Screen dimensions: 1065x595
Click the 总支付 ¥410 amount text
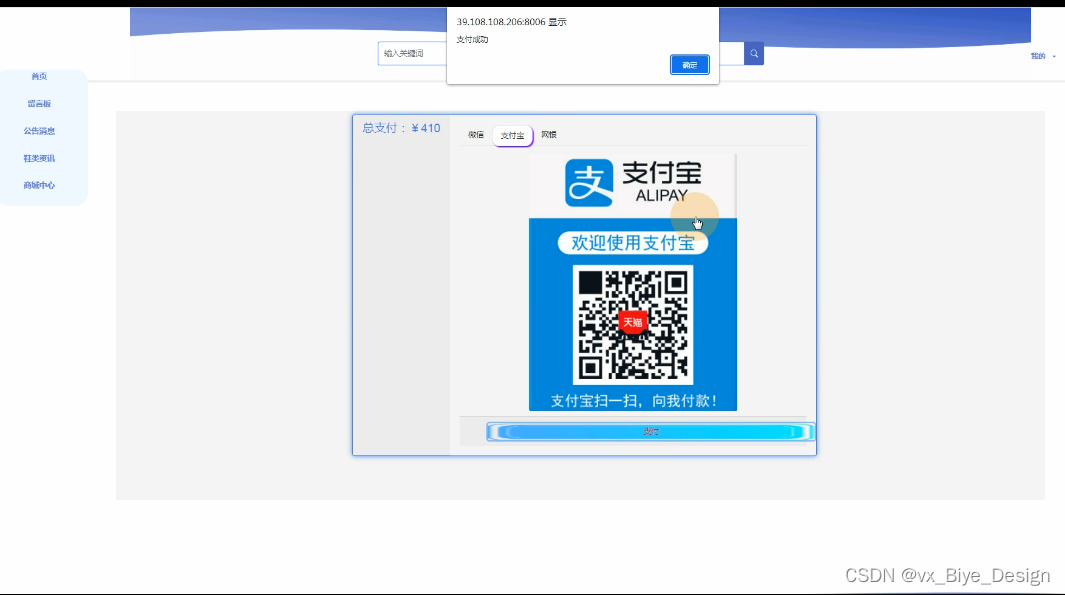(x=401, y=128)
